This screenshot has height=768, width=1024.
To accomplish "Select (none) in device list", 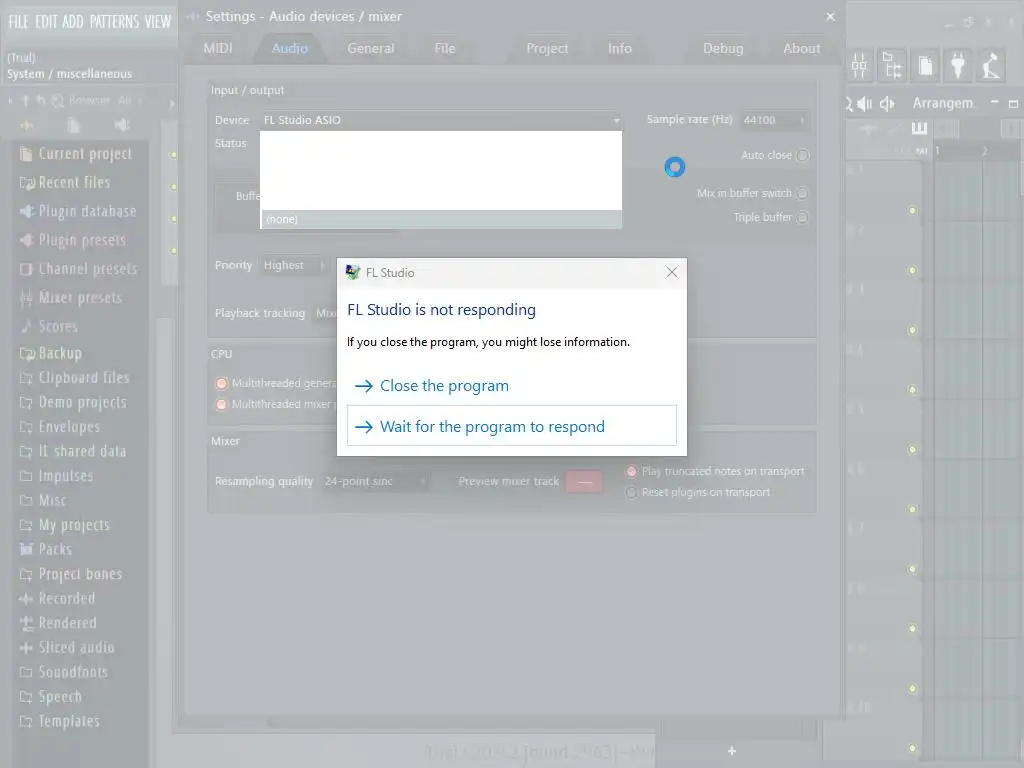I will coord(441,219).
